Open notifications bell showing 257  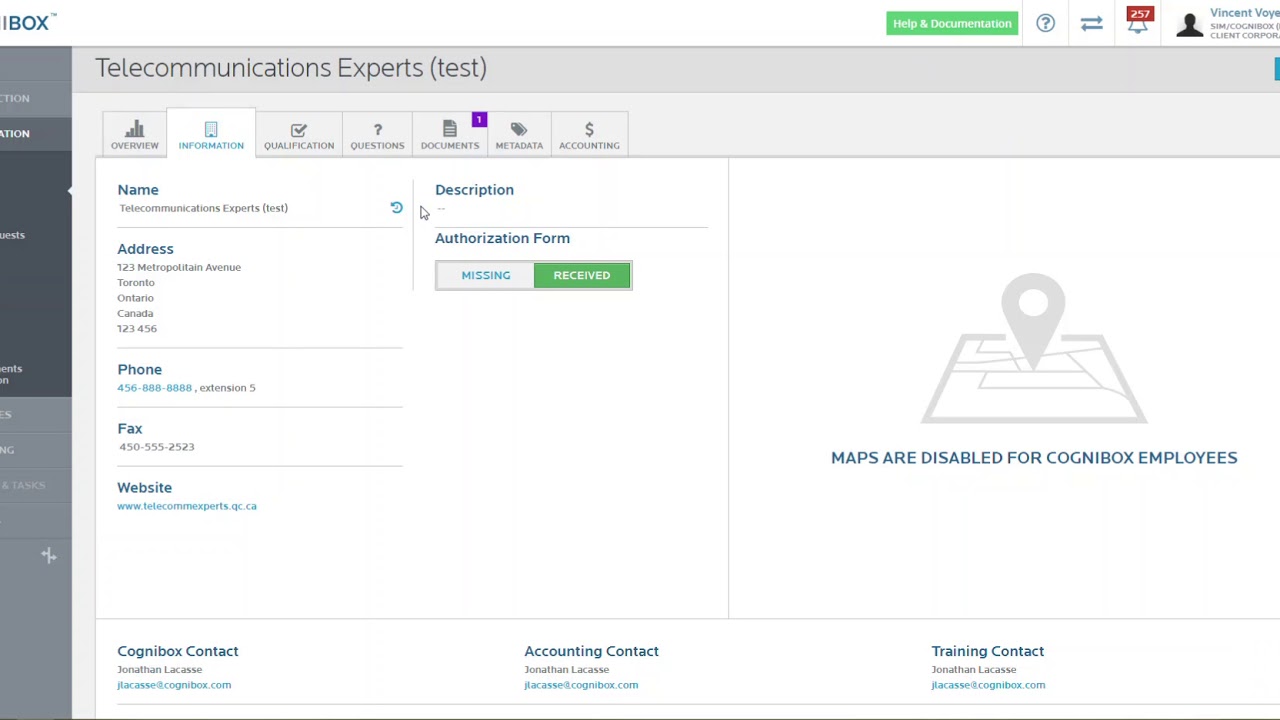[1138, 23]
